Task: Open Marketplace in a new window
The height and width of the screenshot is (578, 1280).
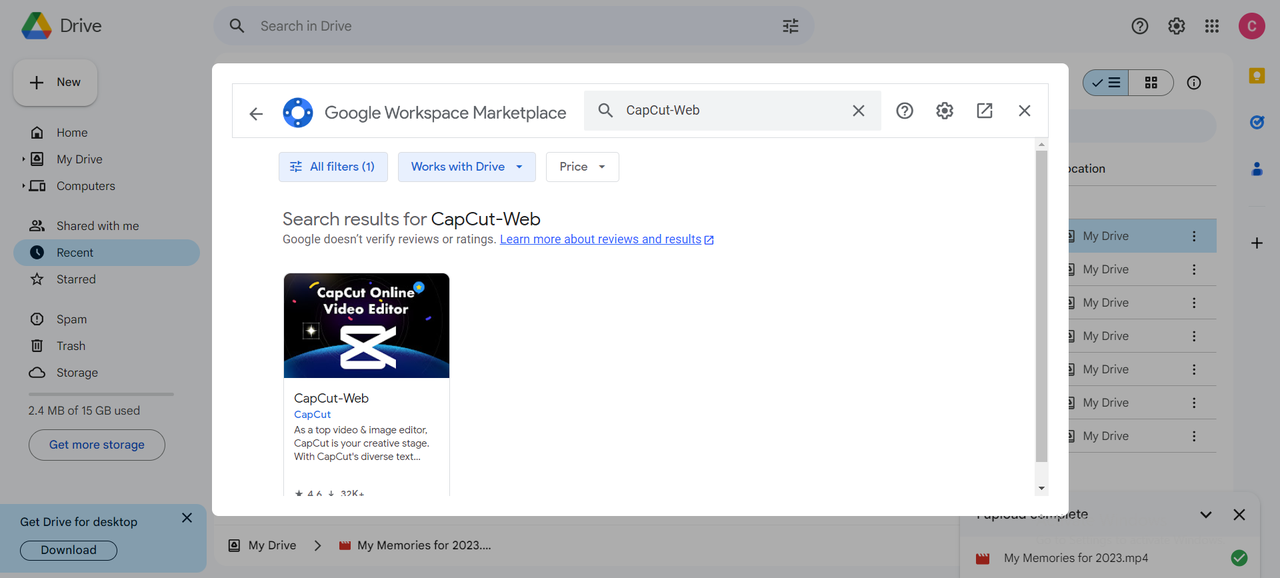Action: pos(985,111)
